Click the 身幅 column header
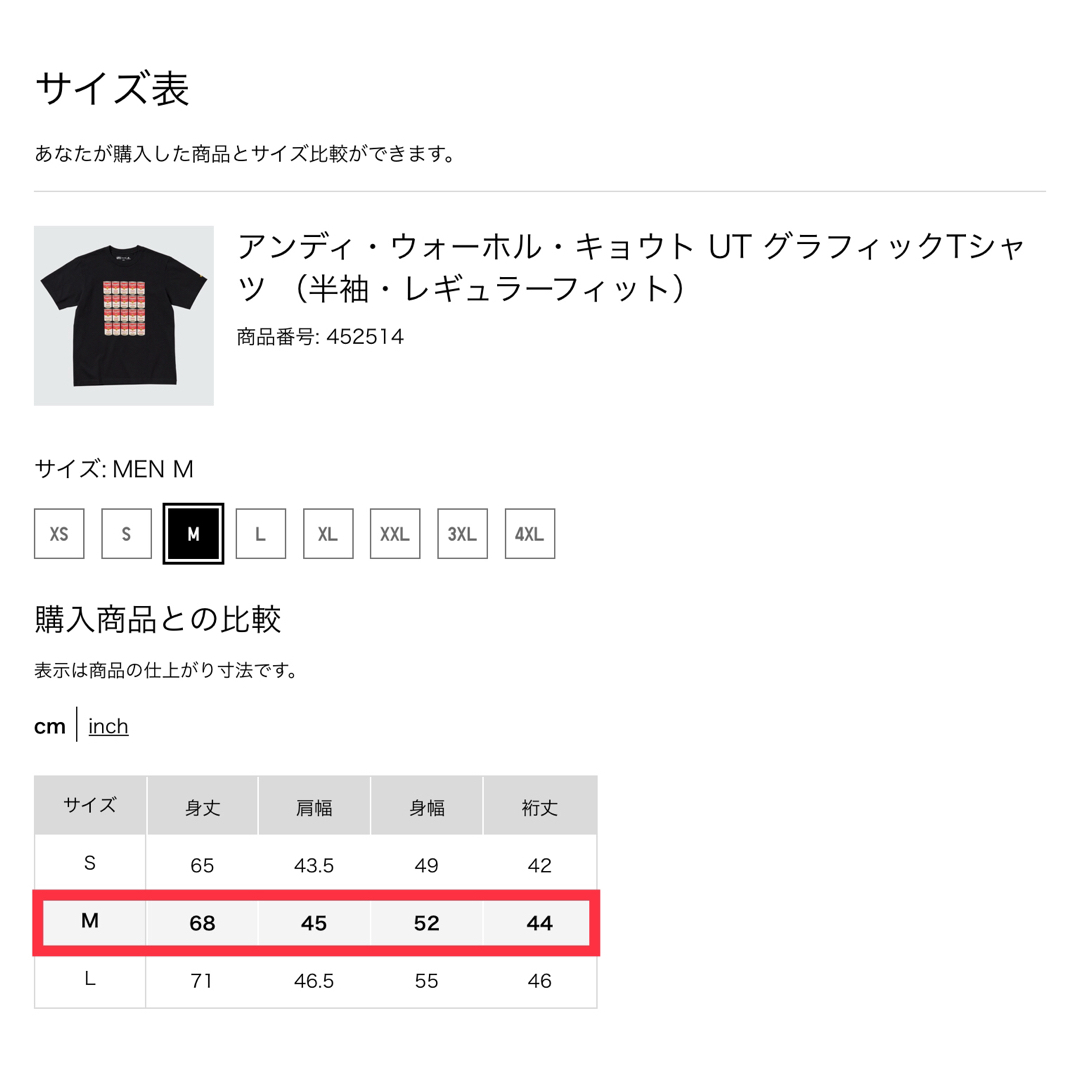 (426, 806)
